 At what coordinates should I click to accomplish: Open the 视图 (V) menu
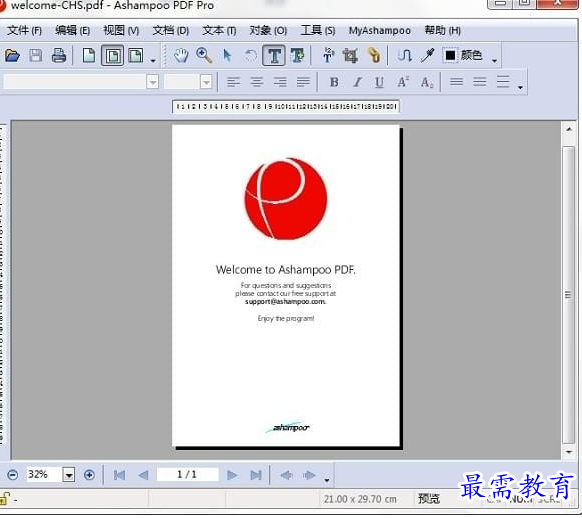click(x=121, y=30)
